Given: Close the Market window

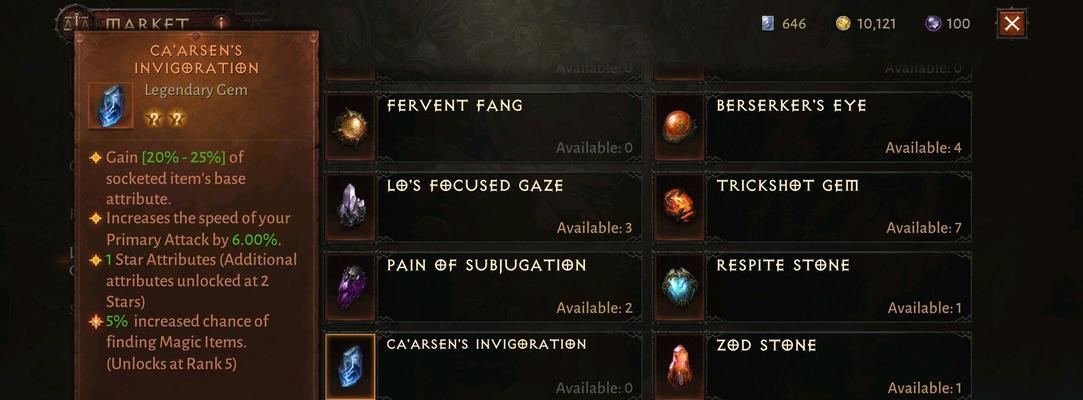Looking at the screenshot, I should (x=1012, y=23).
